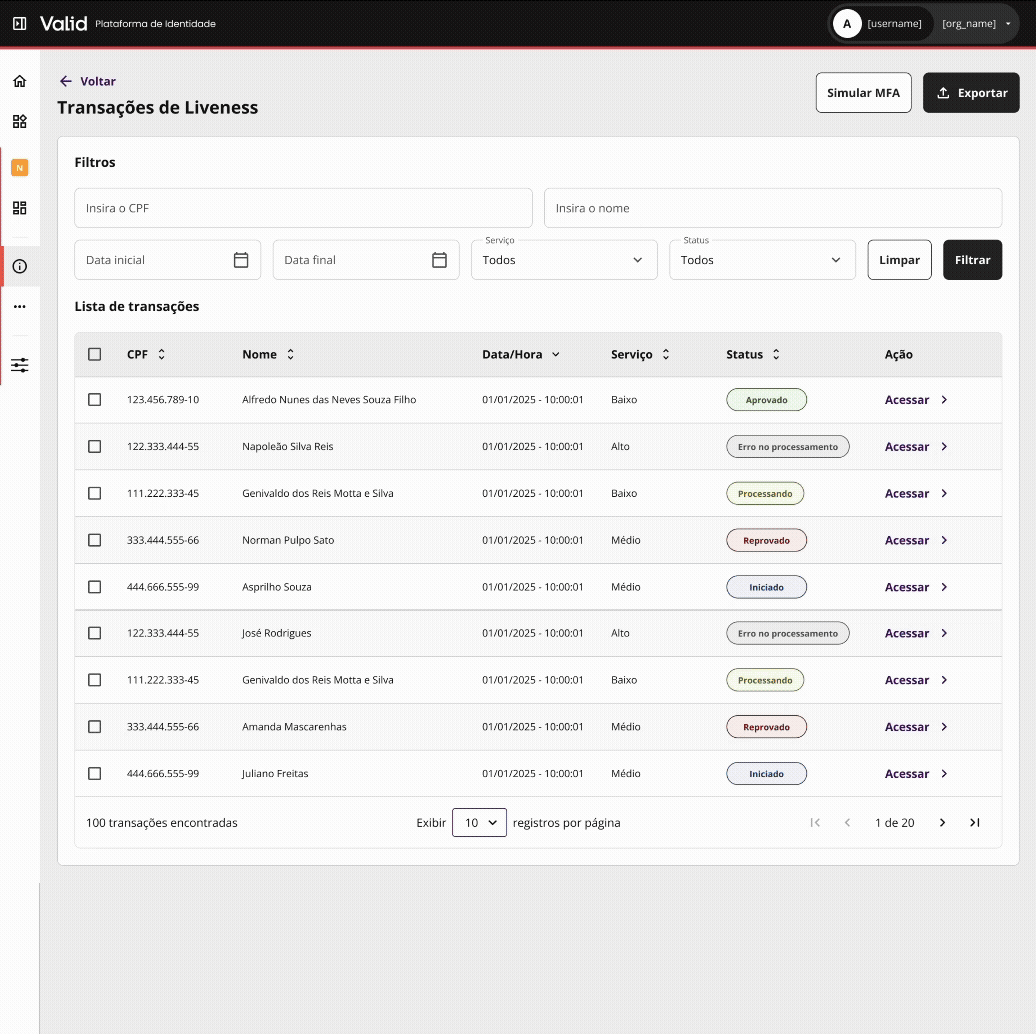
Task: Click the orange N badge in the sidebar
Action: coord(19,168)
